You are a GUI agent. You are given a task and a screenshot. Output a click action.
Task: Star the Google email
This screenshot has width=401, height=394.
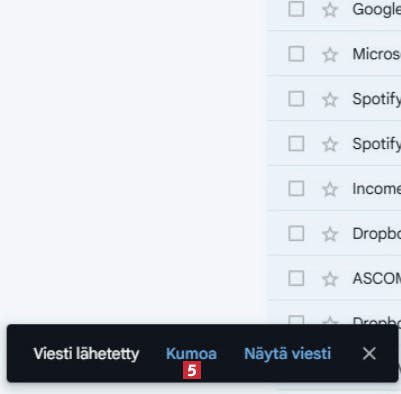[x=330, y=10]
